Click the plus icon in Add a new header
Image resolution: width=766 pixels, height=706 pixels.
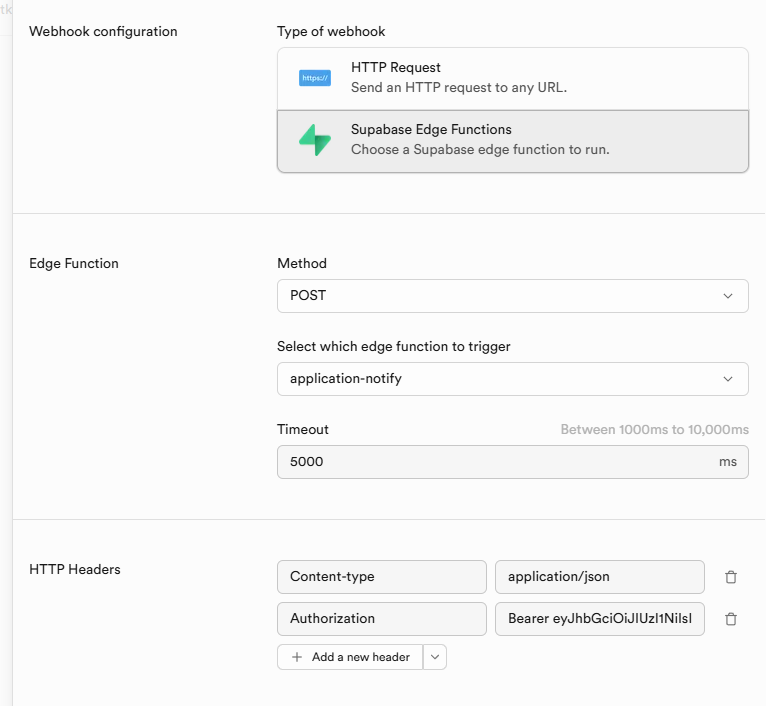click(297, 657)
